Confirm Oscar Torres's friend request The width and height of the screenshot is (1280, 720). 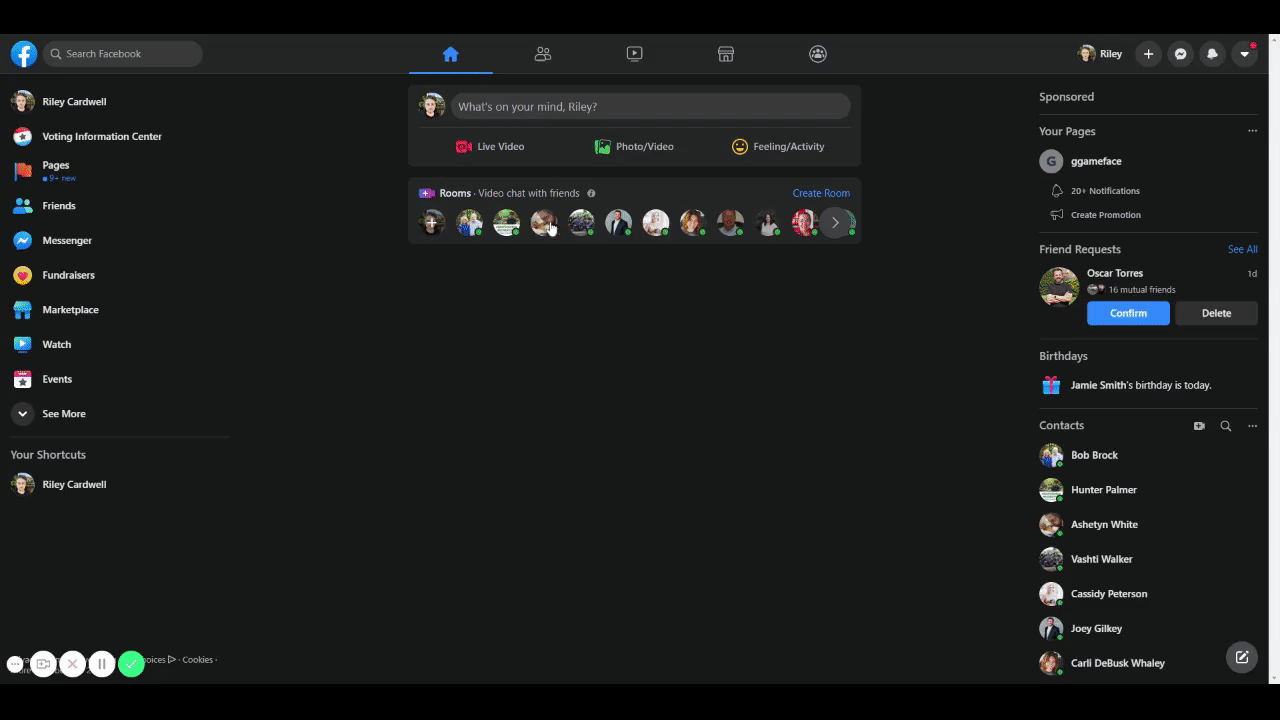tap(1128, 313)
